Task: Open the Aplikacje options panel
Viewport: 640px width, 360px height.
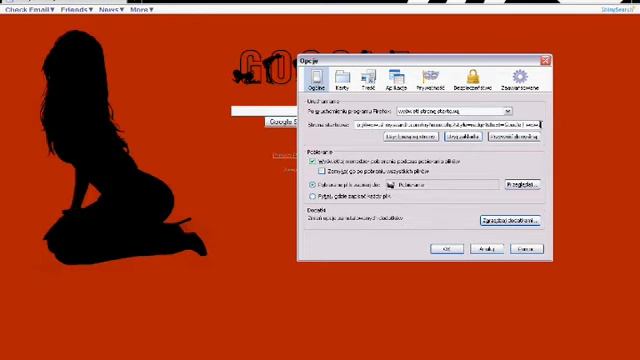Action: click(x=396, y=80)
